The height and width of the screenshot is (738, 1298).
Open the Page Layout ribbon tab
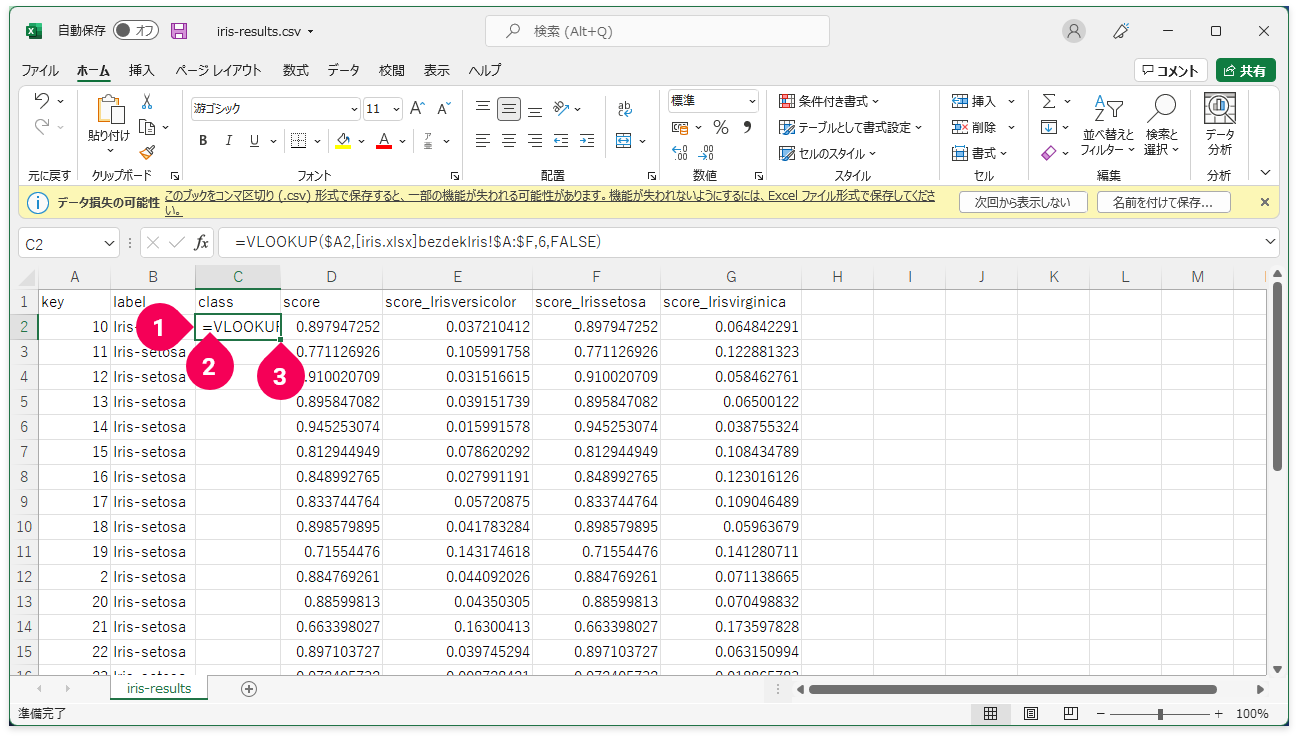click(218, 71)
